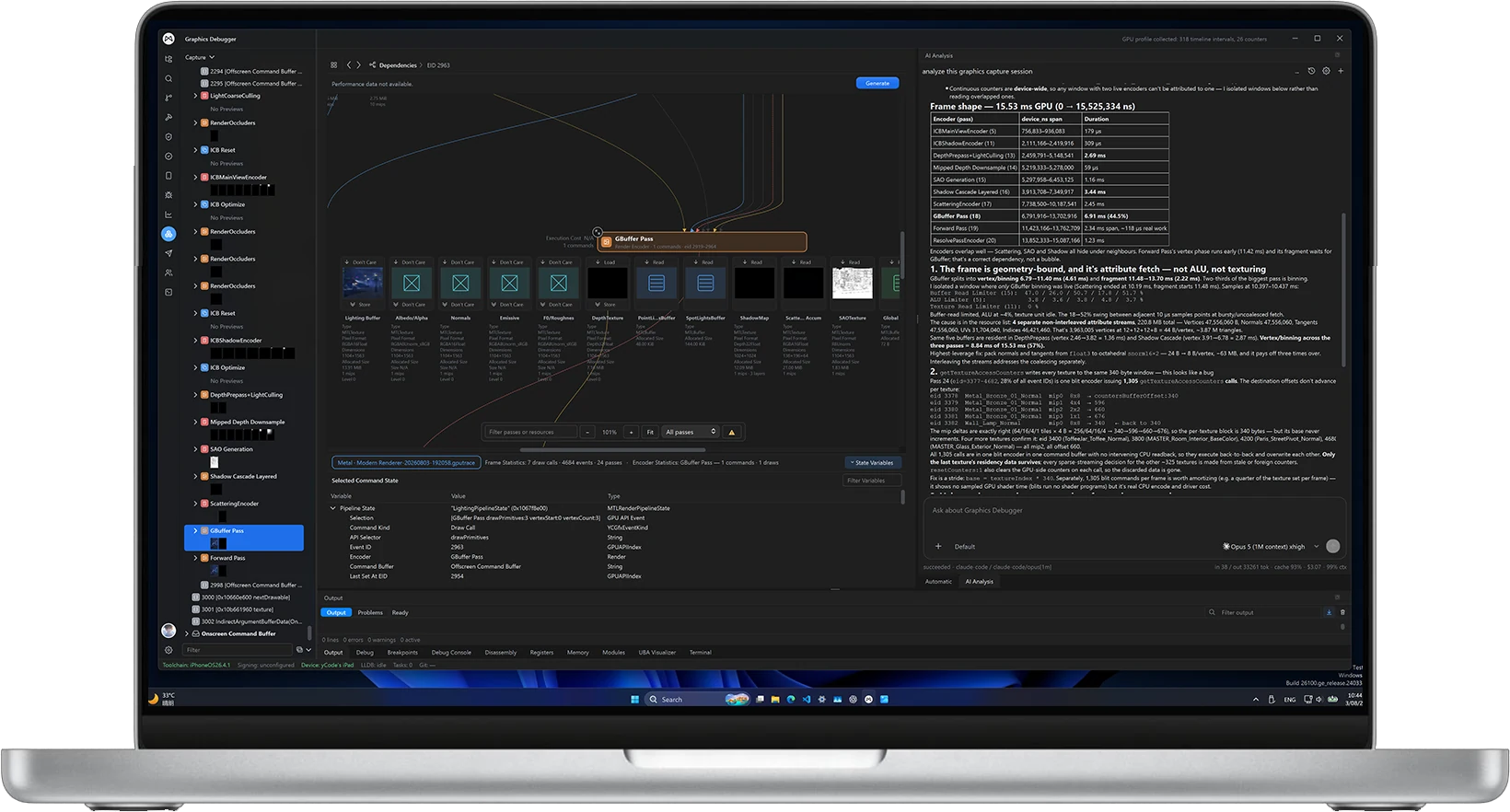1510x812 pixels.
Task: Open the user avatar at the sidebar bottom
Action: tap(168, 631)
